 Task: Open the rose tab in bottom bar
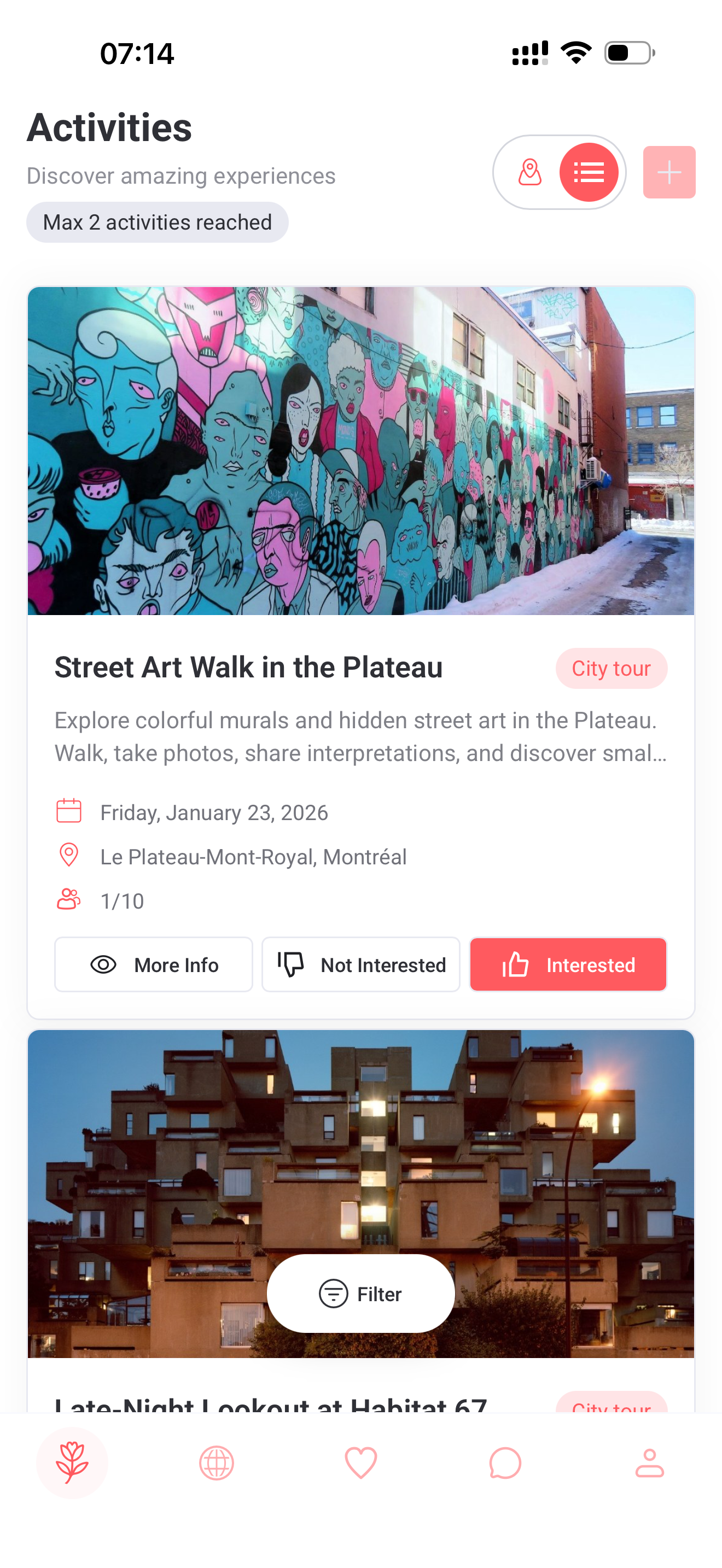(72, 1462)
